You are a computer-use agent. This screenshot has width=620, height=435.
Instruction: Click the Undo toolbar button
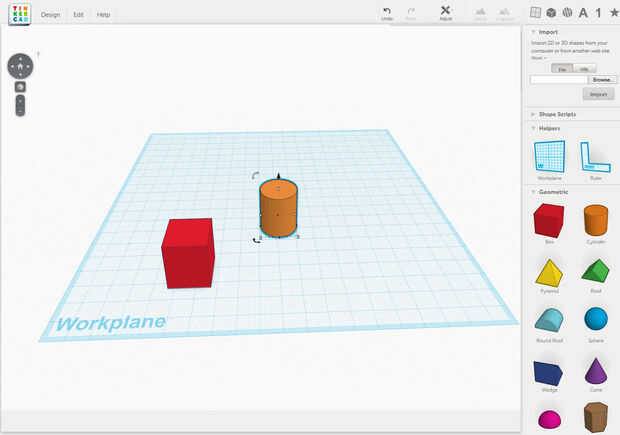coord(387,13)
